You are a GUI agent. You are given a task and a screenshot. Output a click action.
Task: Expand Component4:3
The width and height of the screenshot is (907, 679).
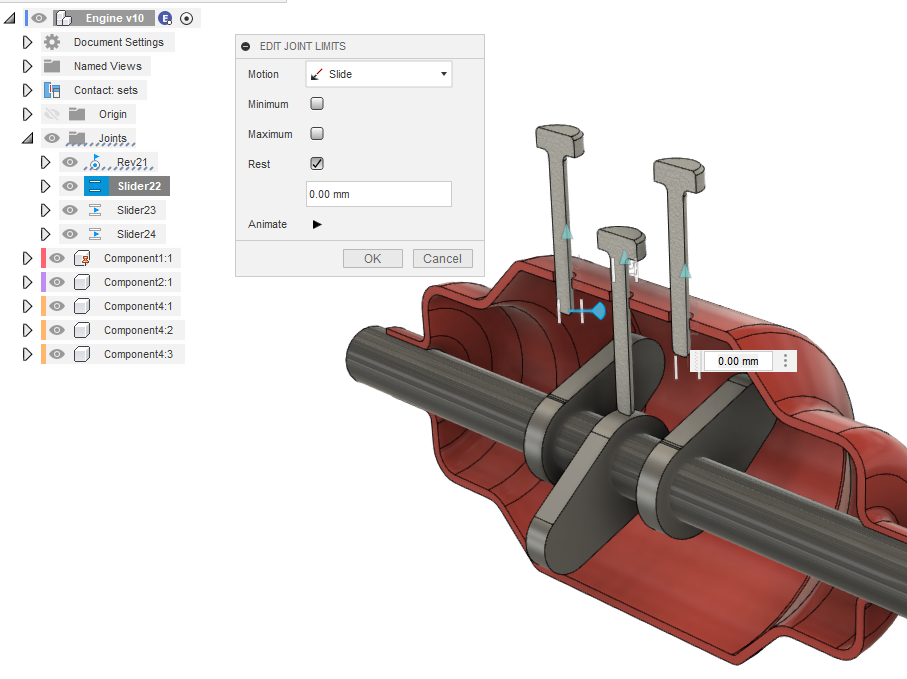click(27, 354)
